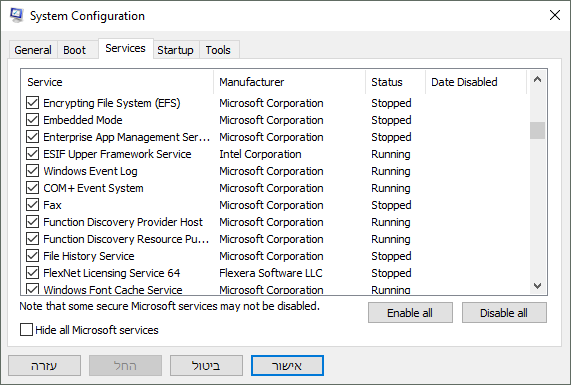Click the Enable all button
This screenshot has width=571, height=385.
pos(410,313)
